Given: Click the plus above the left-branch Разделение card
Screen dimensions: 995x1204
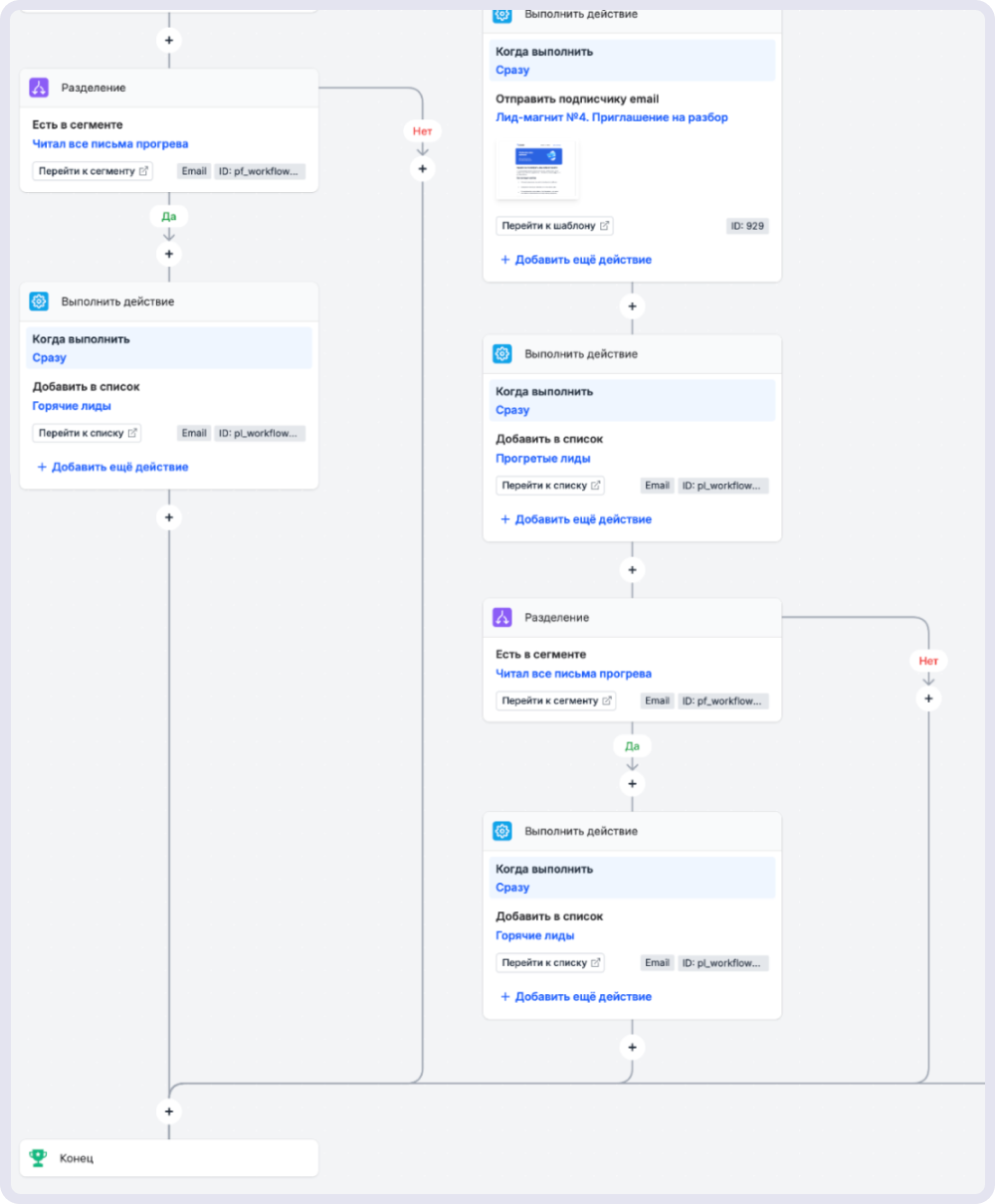Looking at the screenshot, I should point(169,41).
